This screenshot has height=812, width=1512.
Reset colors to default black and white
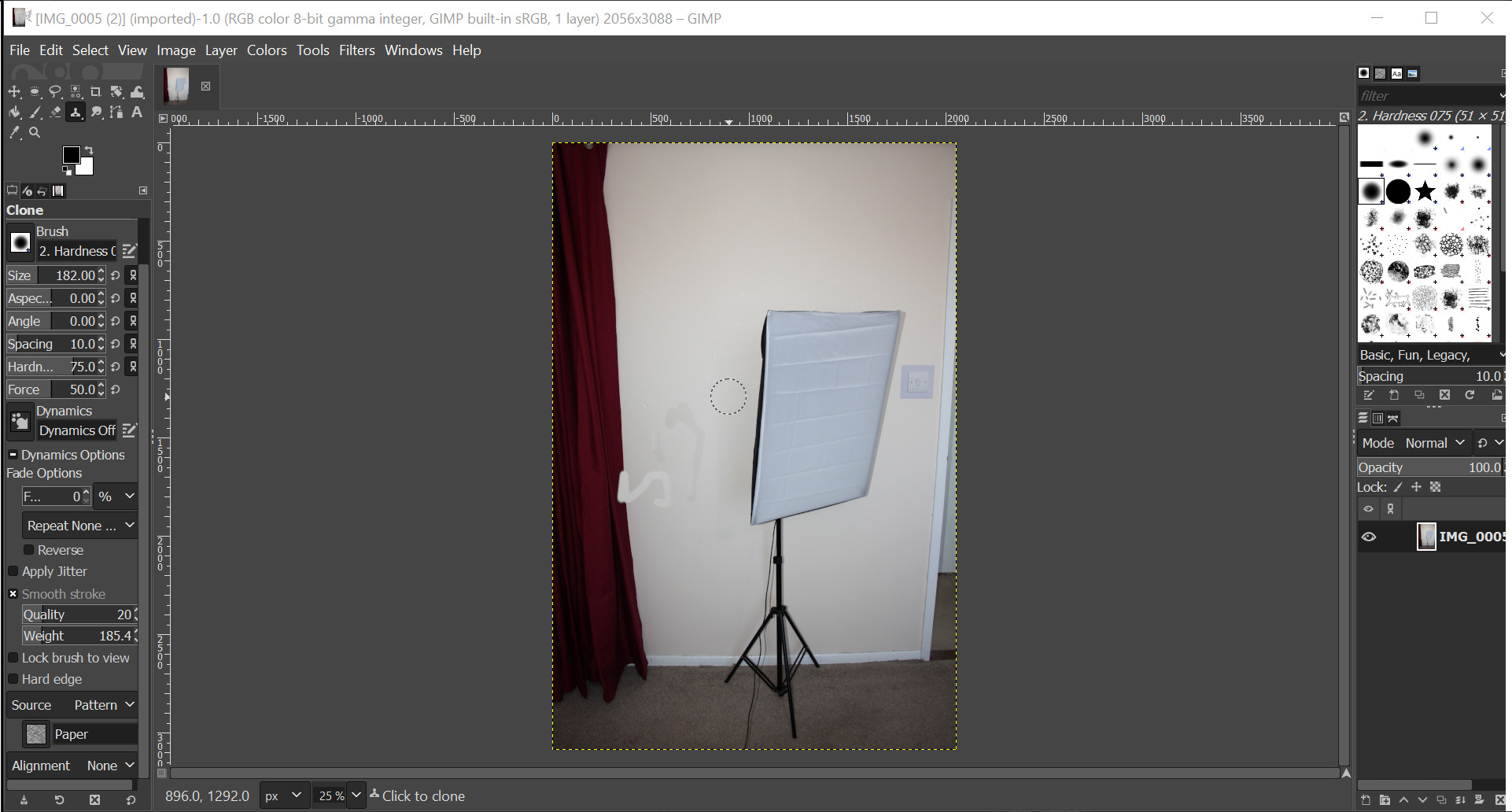point(67,170)
